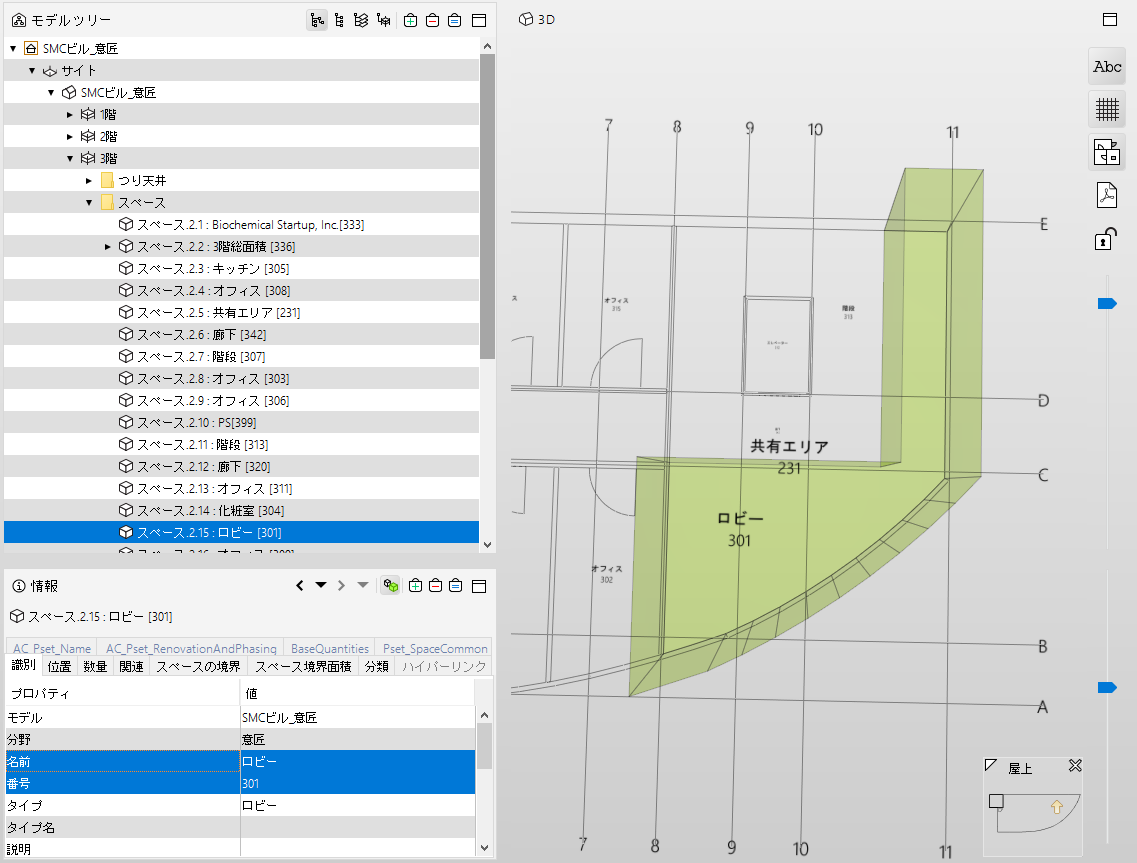Click the corner arrow icon beside 屋上
Image resolution: width=1137 pixels, height=863 pixels.
(991, 765)
